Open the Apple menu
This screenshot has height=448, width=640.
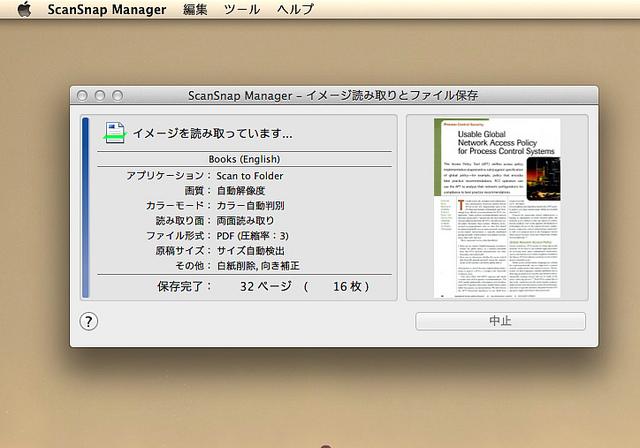click(x=26, y=10)
